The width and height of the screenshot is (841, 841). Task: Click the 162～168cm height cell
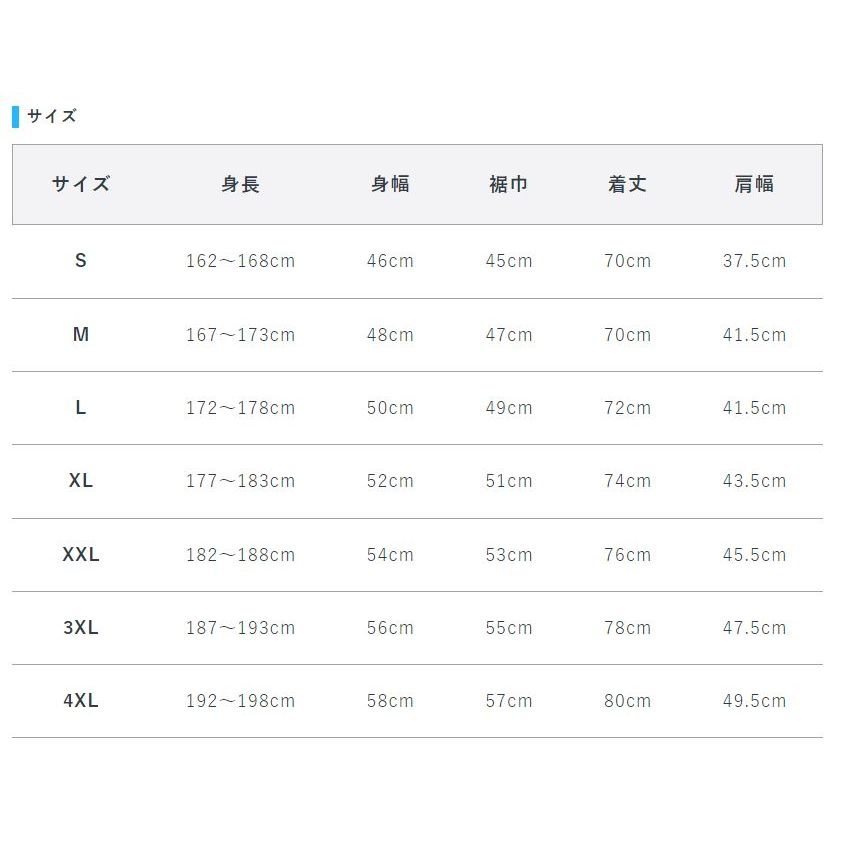click(x=241, y=261)
